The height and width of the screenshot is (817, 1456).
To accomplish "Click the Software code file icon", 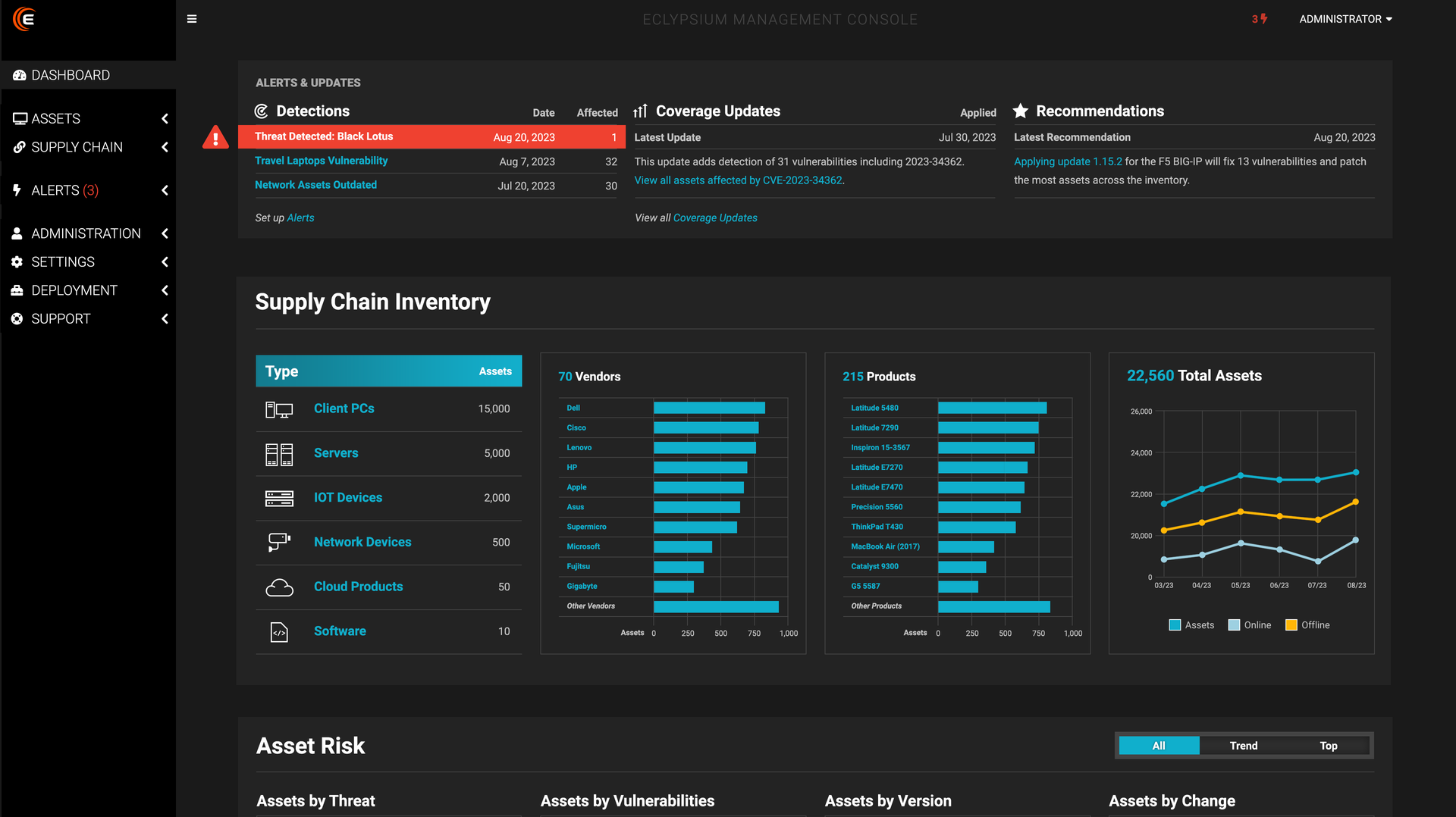I will click(279, 632).
